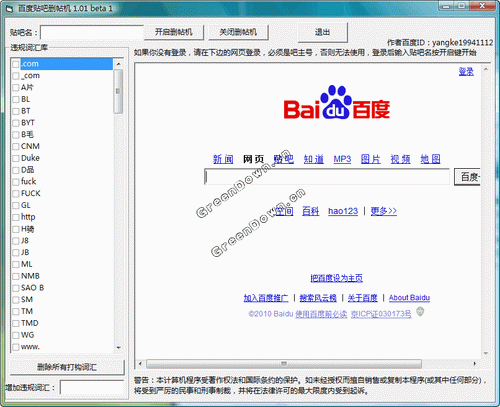Click the word list vertical scrollbar thumb
Screen dimensions: 500x407
[x=118, y=91]
